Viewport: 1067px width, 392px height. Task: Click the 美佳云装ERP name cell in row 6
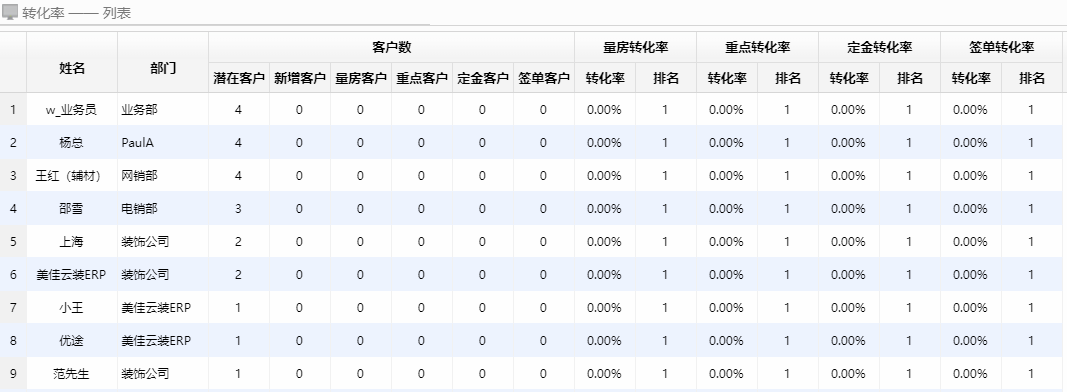(71, 275)
